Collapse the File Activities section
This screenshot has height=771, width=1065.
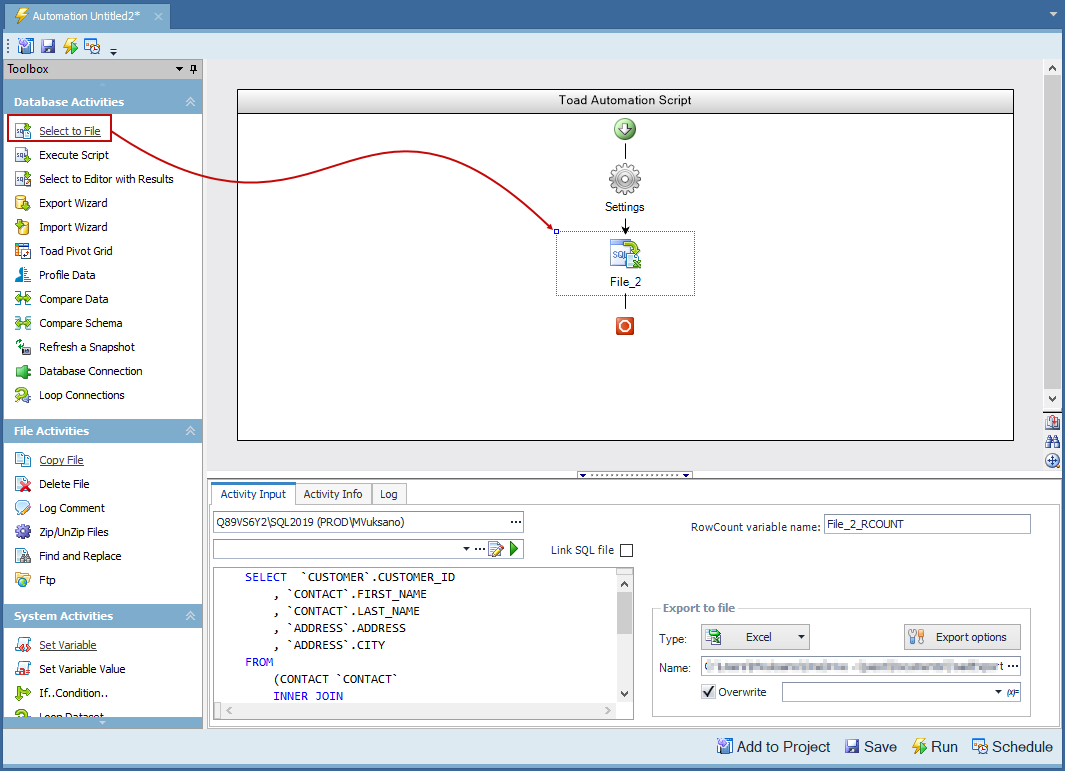pyautogui.click(x=190, y=431)
